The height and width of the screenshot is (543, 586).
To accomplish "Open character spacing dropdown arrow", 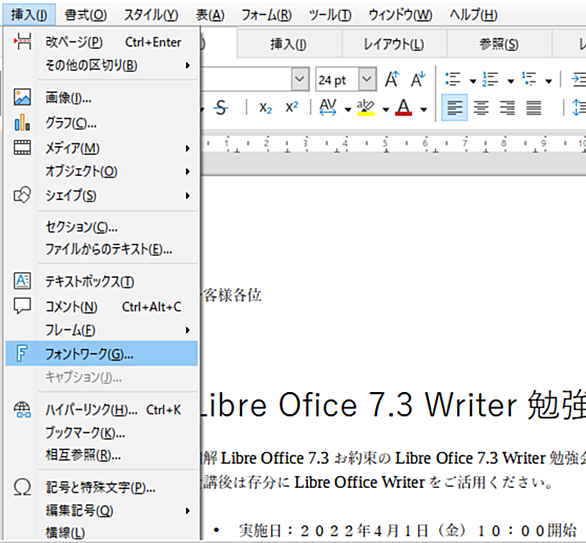I will coord(348,109).
